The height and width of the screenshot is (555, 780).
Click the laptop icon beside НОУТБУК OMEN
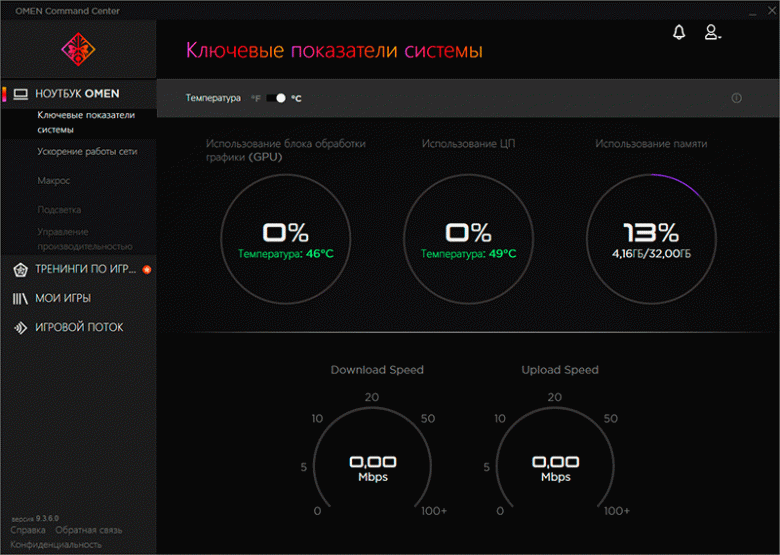(x=20, y=94)
